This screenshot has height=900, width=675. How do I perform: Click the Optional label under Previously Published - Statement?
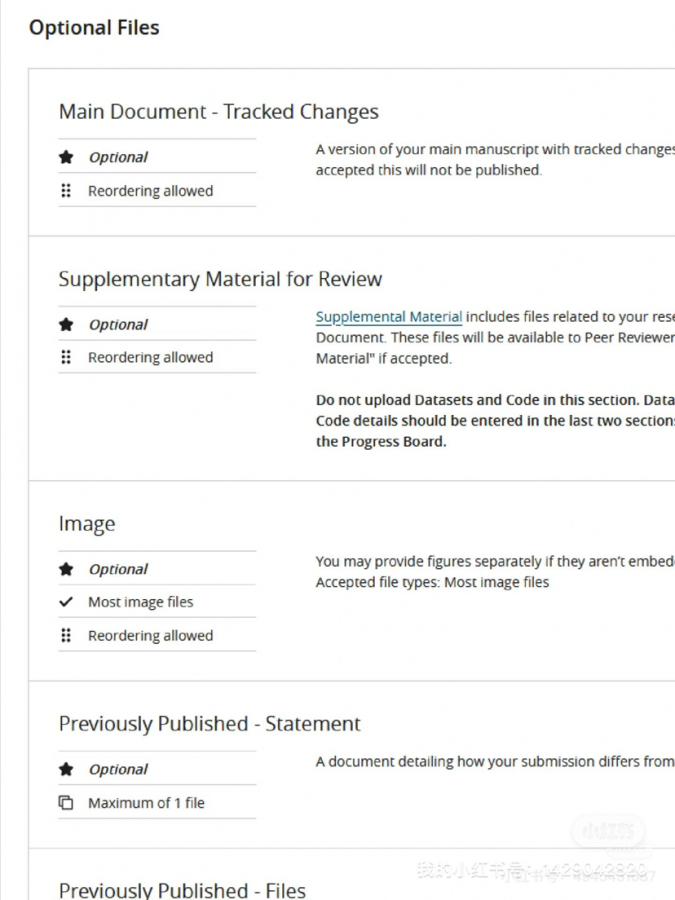[x=118, y=769]
